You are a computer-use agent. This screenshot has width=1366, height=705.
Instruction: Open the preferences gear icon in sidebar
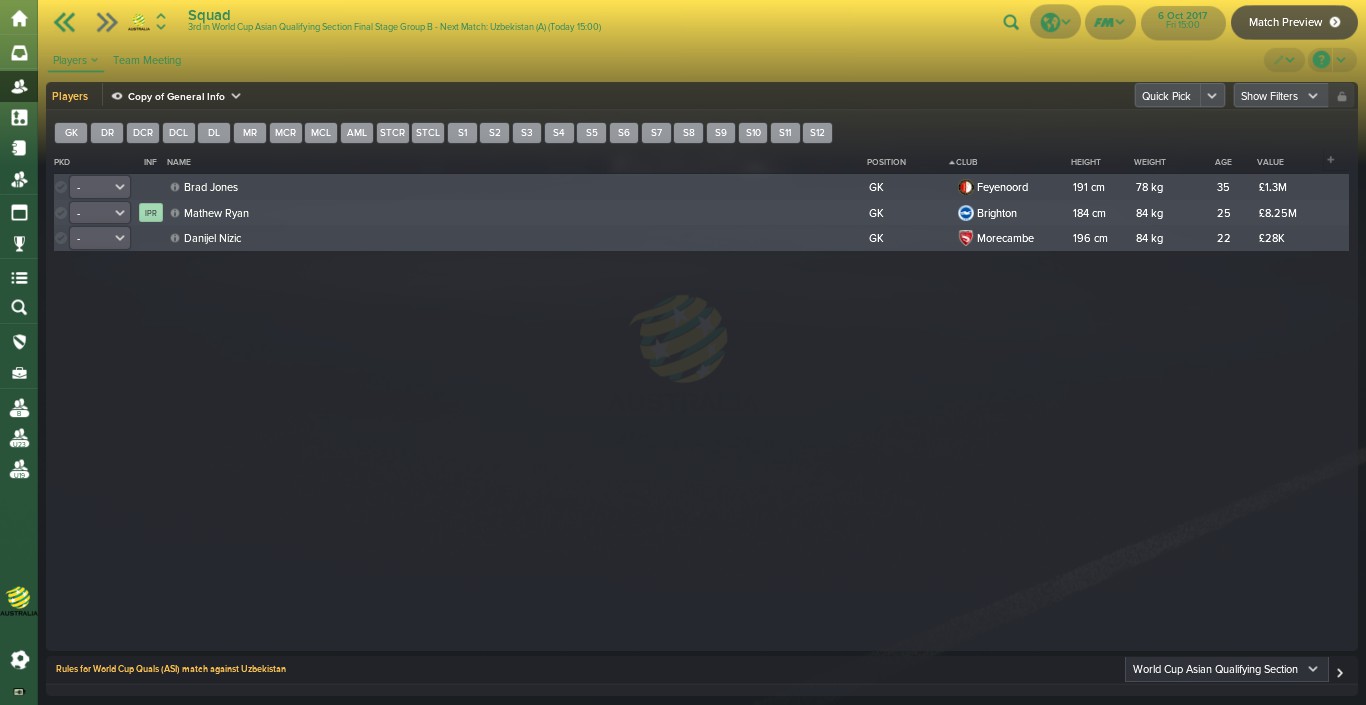pos(19,659)
